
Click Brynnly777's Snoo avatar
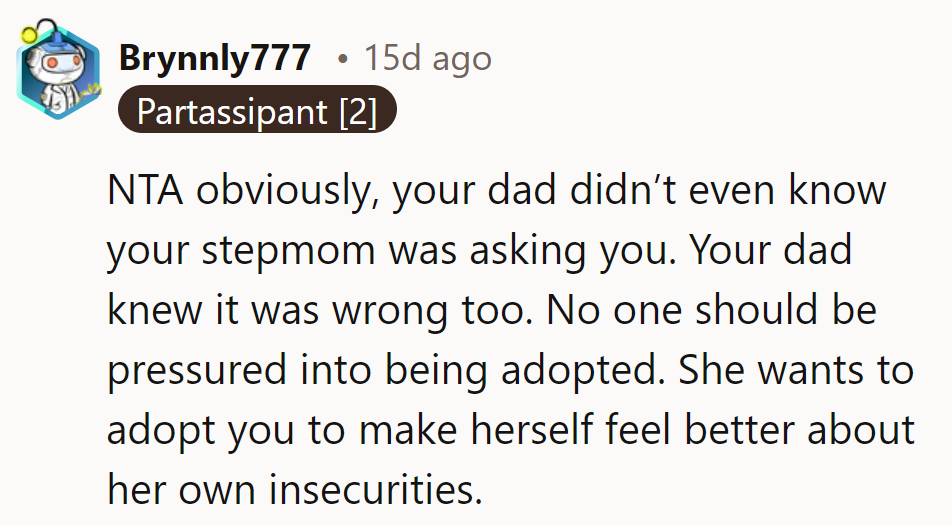(x=59, y=72)
